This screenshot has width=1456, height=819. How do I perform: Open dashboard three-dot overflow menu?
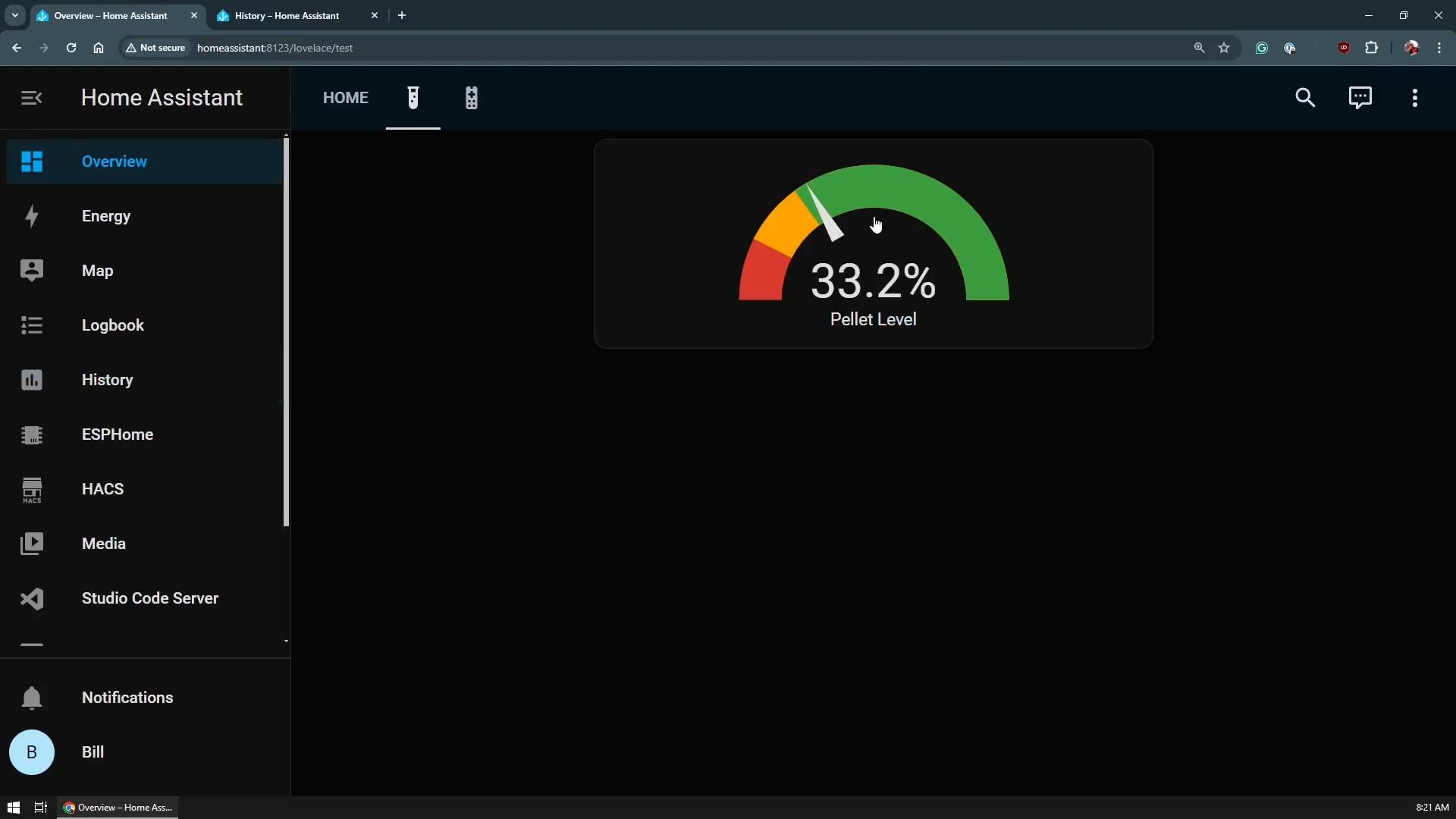1414,98
